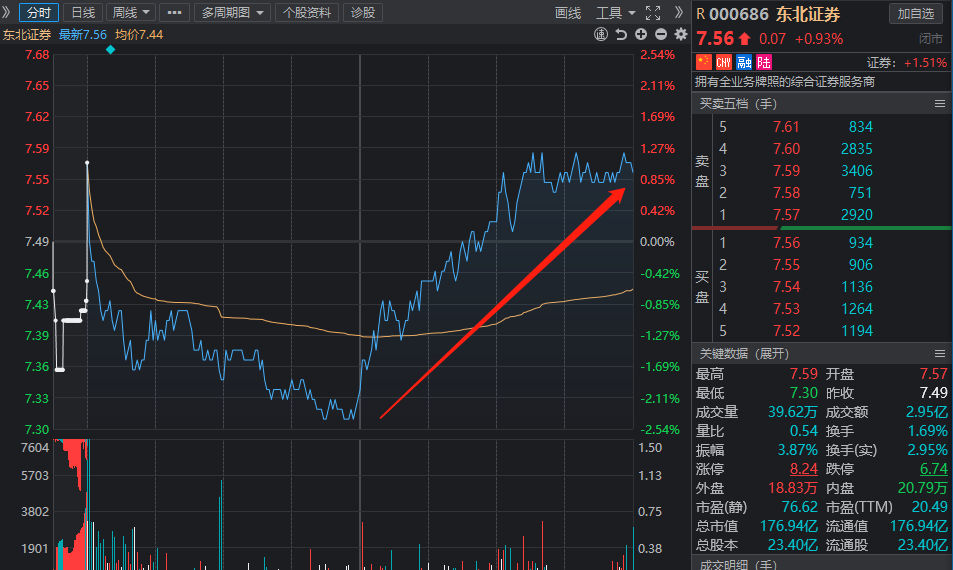This screenshot has width=953, height=570.
Task: Click the cyan diamond marker above chart
Action: pos(110,49)
